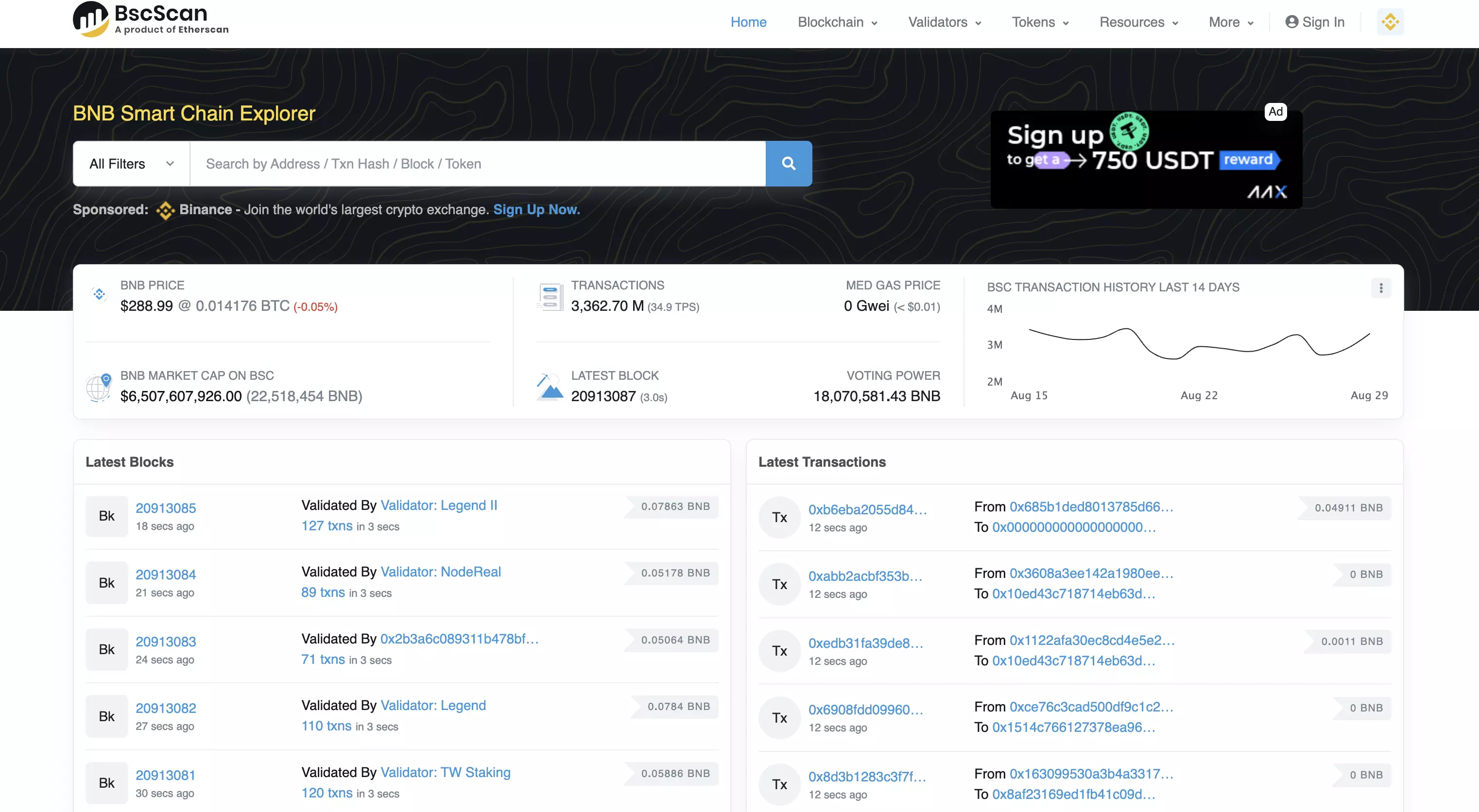Open From address 0x685b1ded8013785d66
Viewport: 1479px width, 812px height.
[x=1091, y=507]
